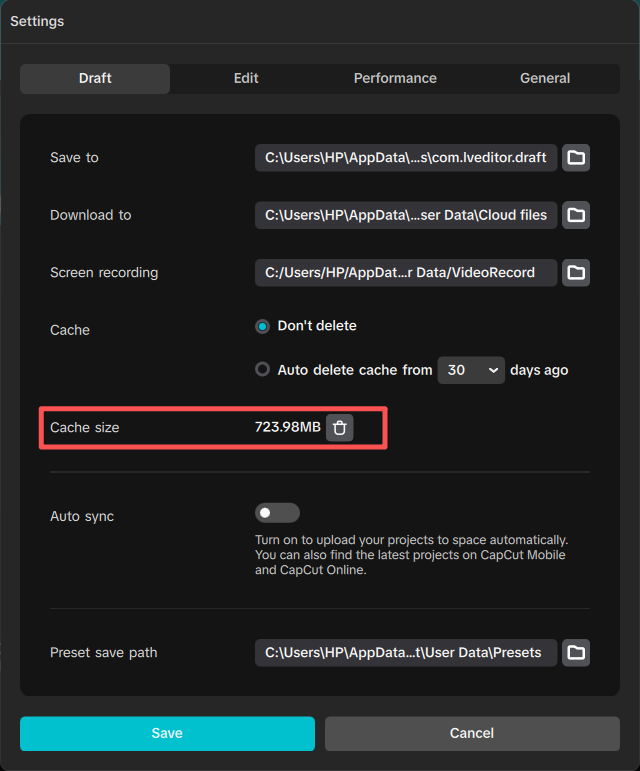The image size is (640, 771).
Task: Click the Cancel button
Action: (472, 733)
